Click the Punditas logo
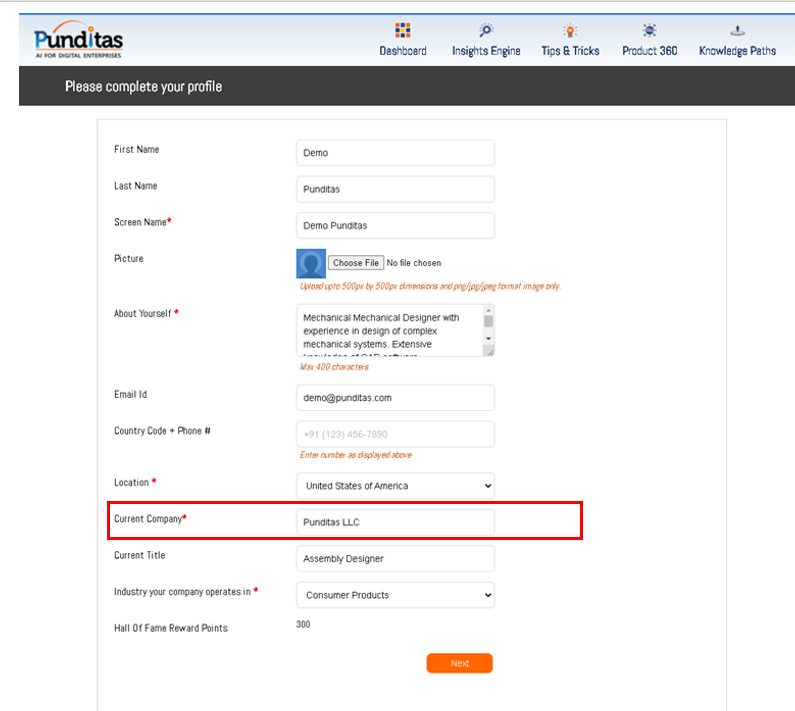 [79, 41]
